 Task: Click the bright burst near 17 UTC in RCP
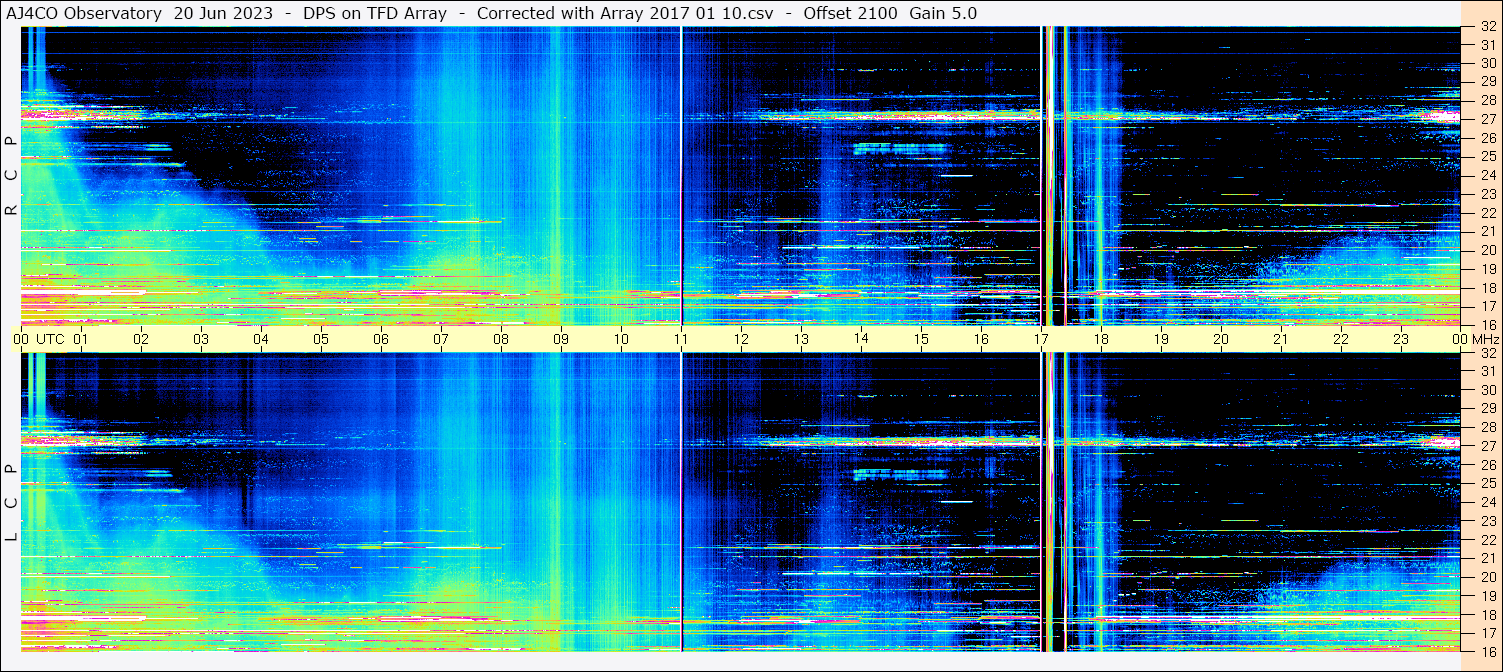1056,175
